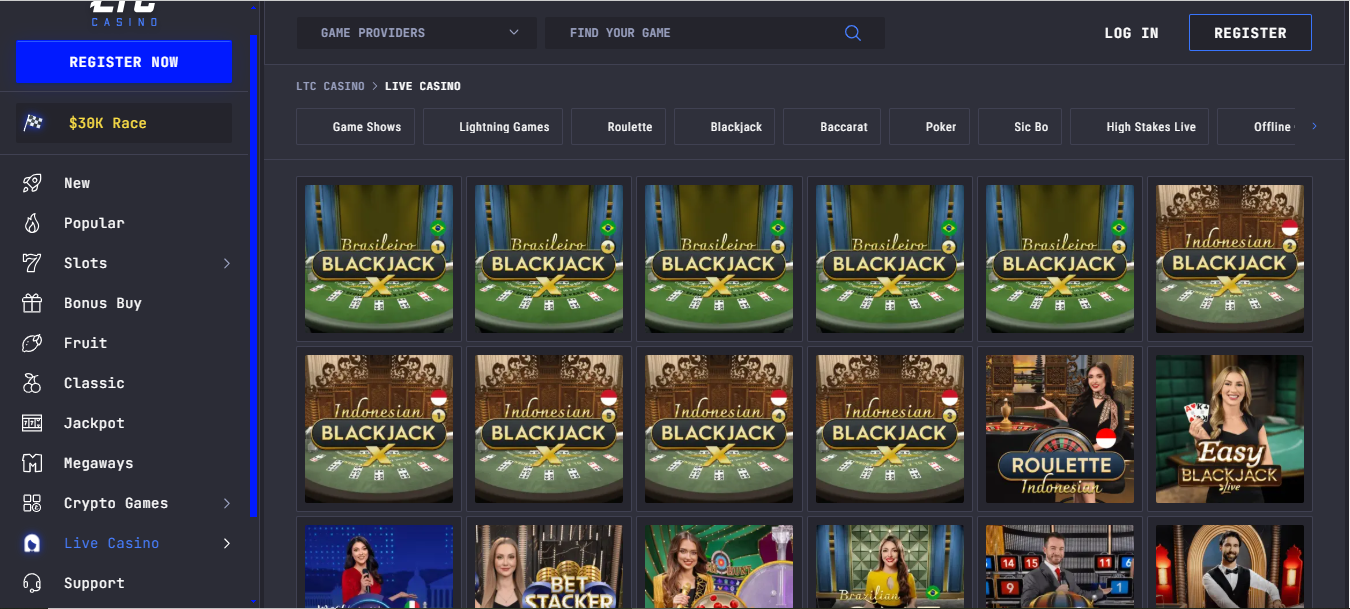Open the Classic cherries icon
Viewport: 1350px width, 609px height.
32,383
